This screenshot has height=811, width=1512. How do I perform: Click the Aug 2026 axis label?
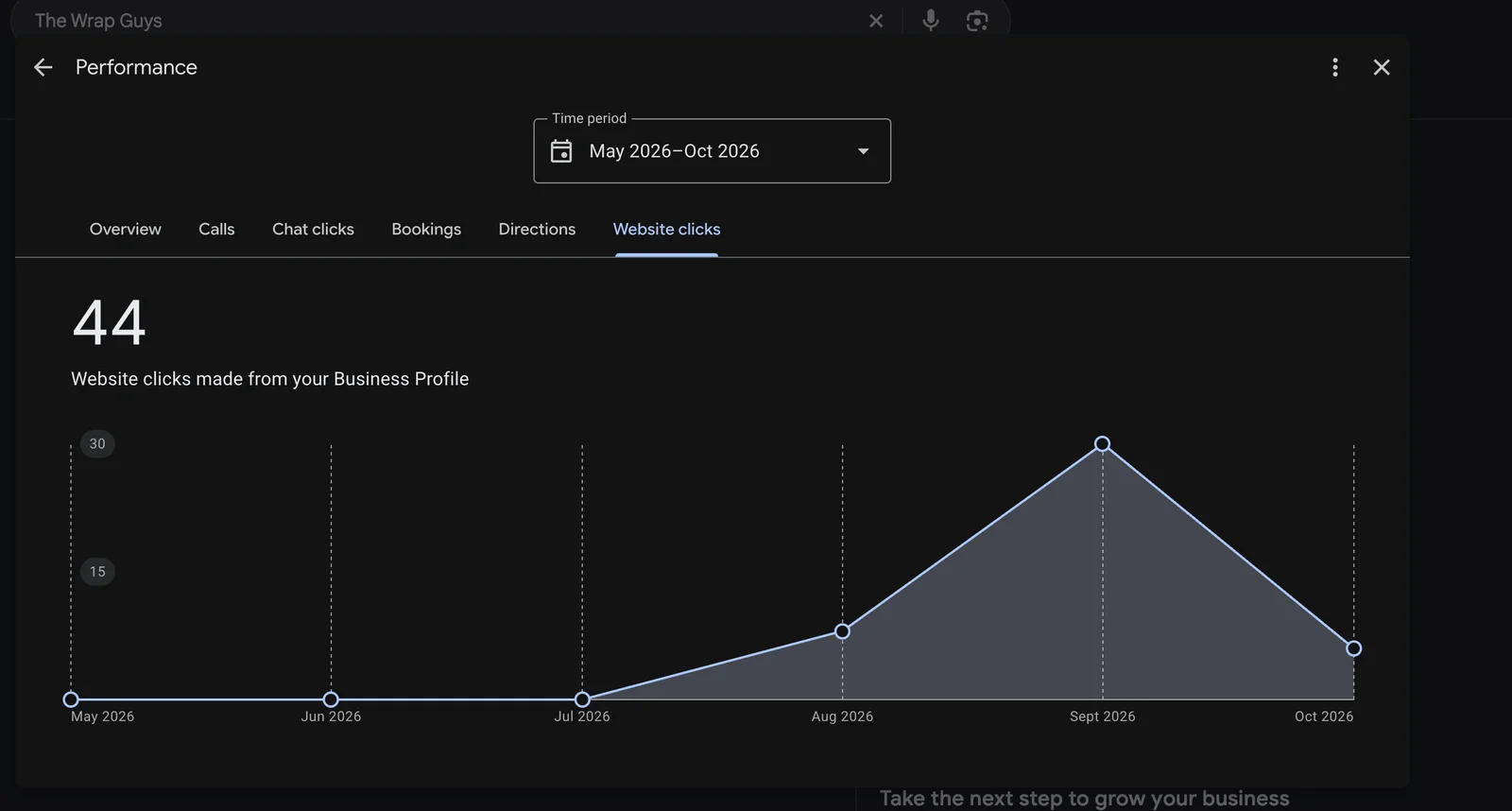842,716
